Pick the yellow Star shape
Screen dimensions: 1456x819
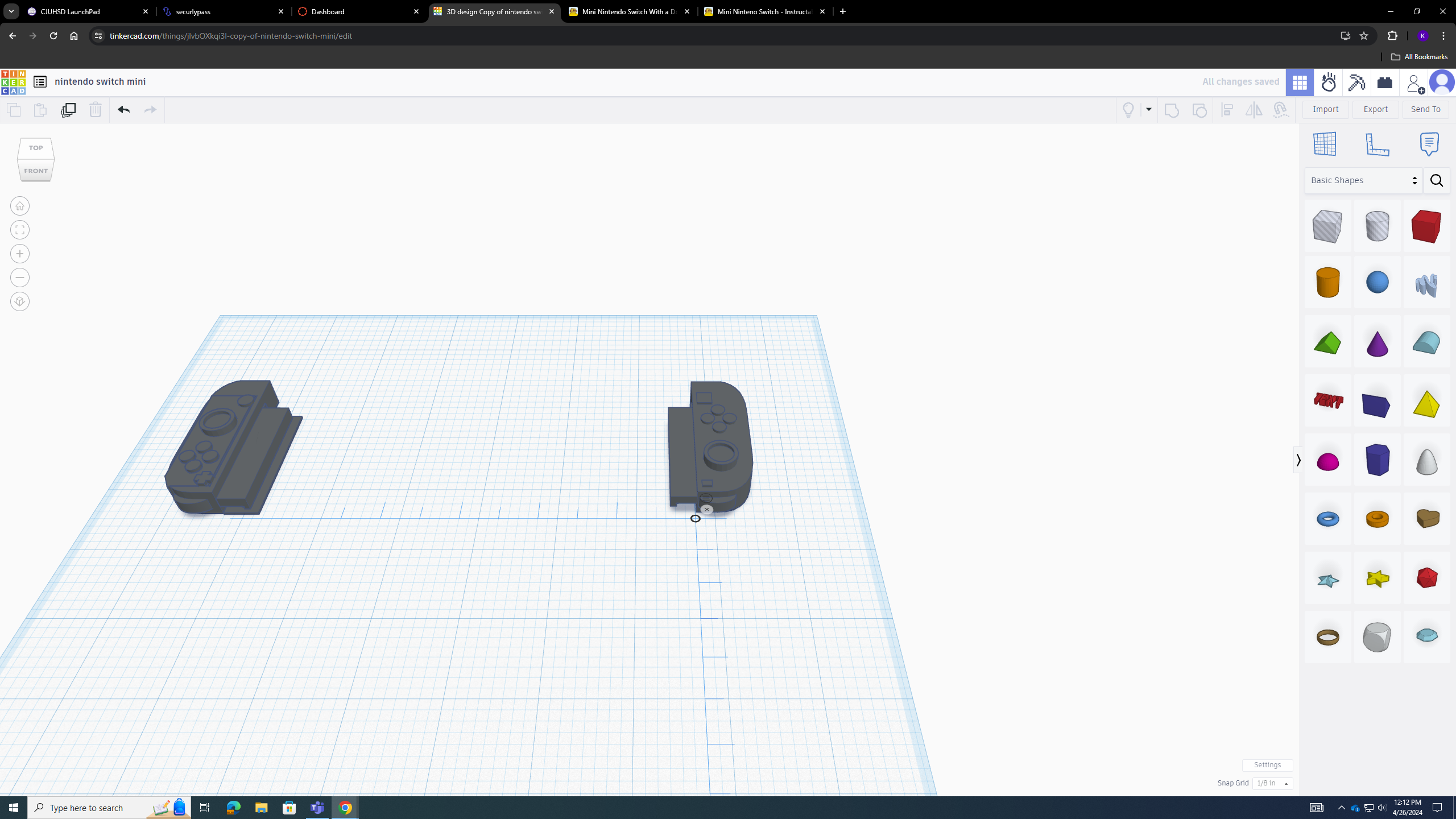1377,578
